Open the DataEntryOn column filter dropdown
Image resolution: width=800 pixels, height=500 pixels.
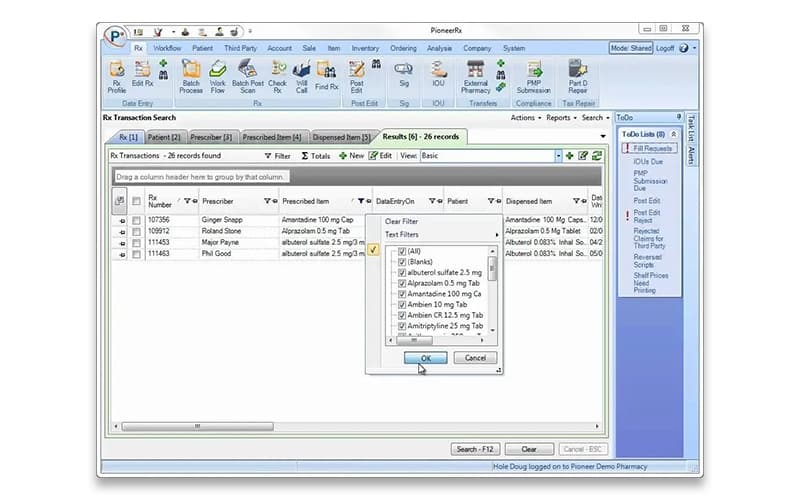tap(432, 201)
